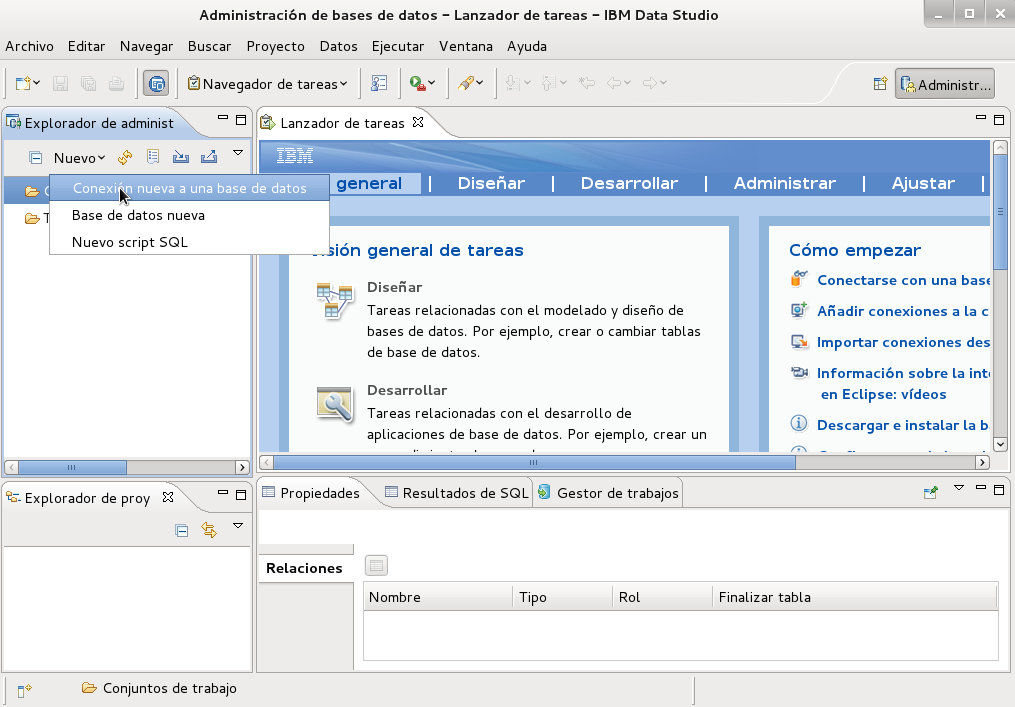Click the grayed Previous Annotation arrow icon

(x=548, y=83)
